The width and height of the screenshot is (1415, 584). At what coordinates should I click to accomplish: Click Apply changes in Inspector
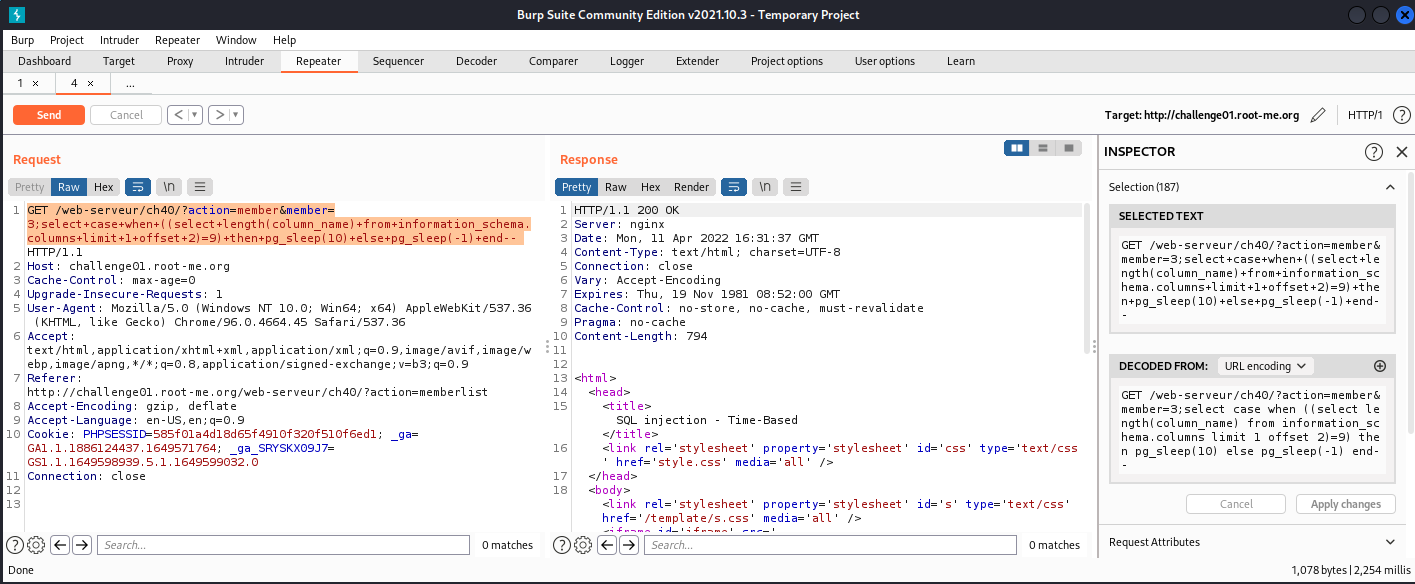tap(1345, 504)
